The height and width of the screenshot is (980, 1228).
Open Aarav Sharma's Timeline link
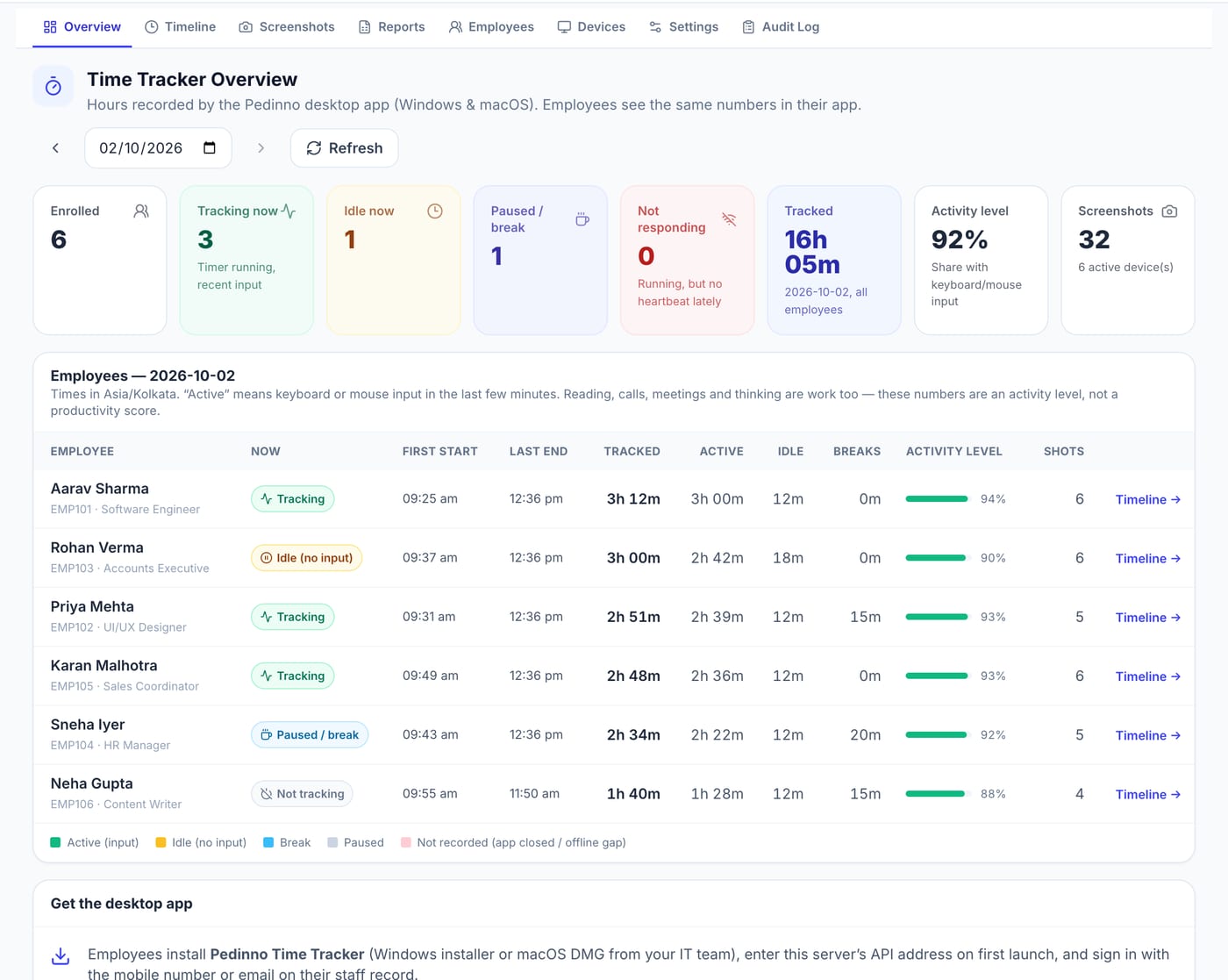1148,499
